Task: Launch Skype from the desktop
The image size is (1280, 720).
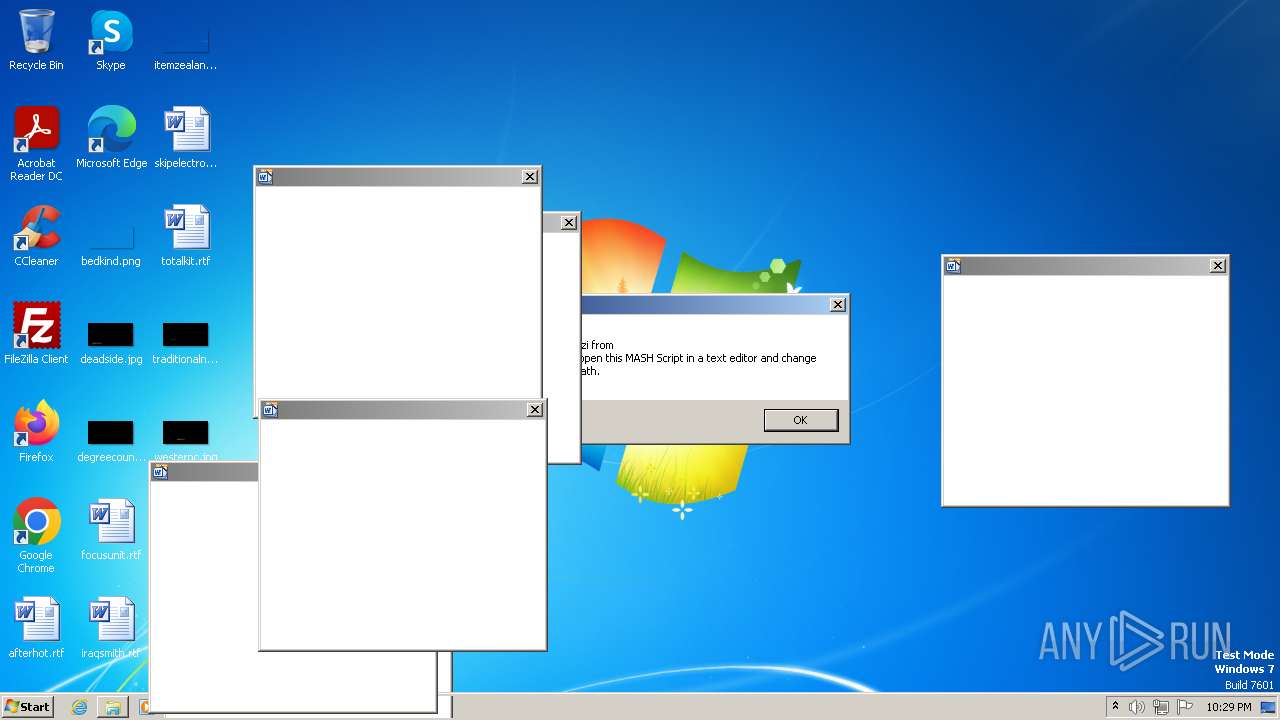Action: pos(111,40)
